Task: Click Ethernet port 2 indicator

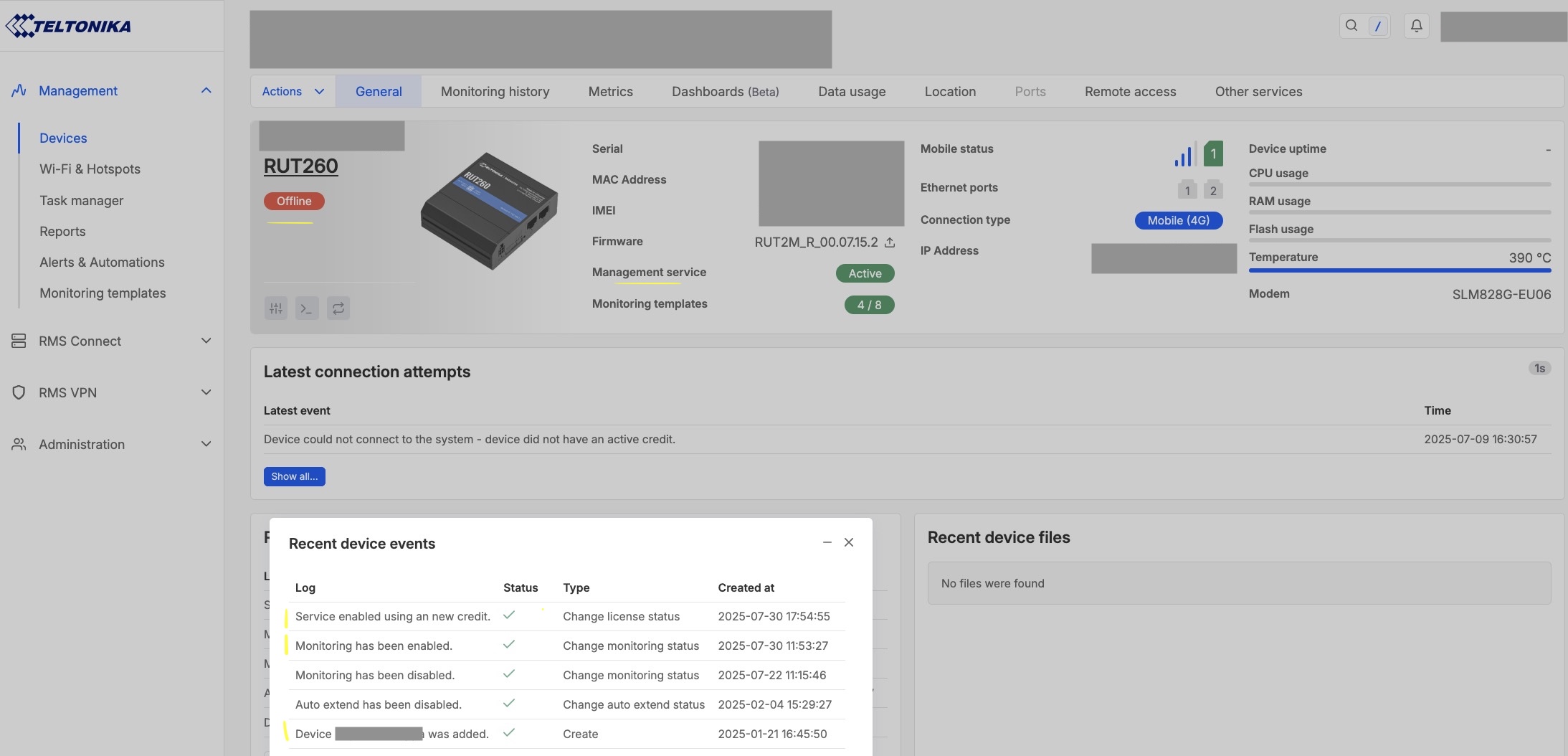Action: tap(1213, 189)
